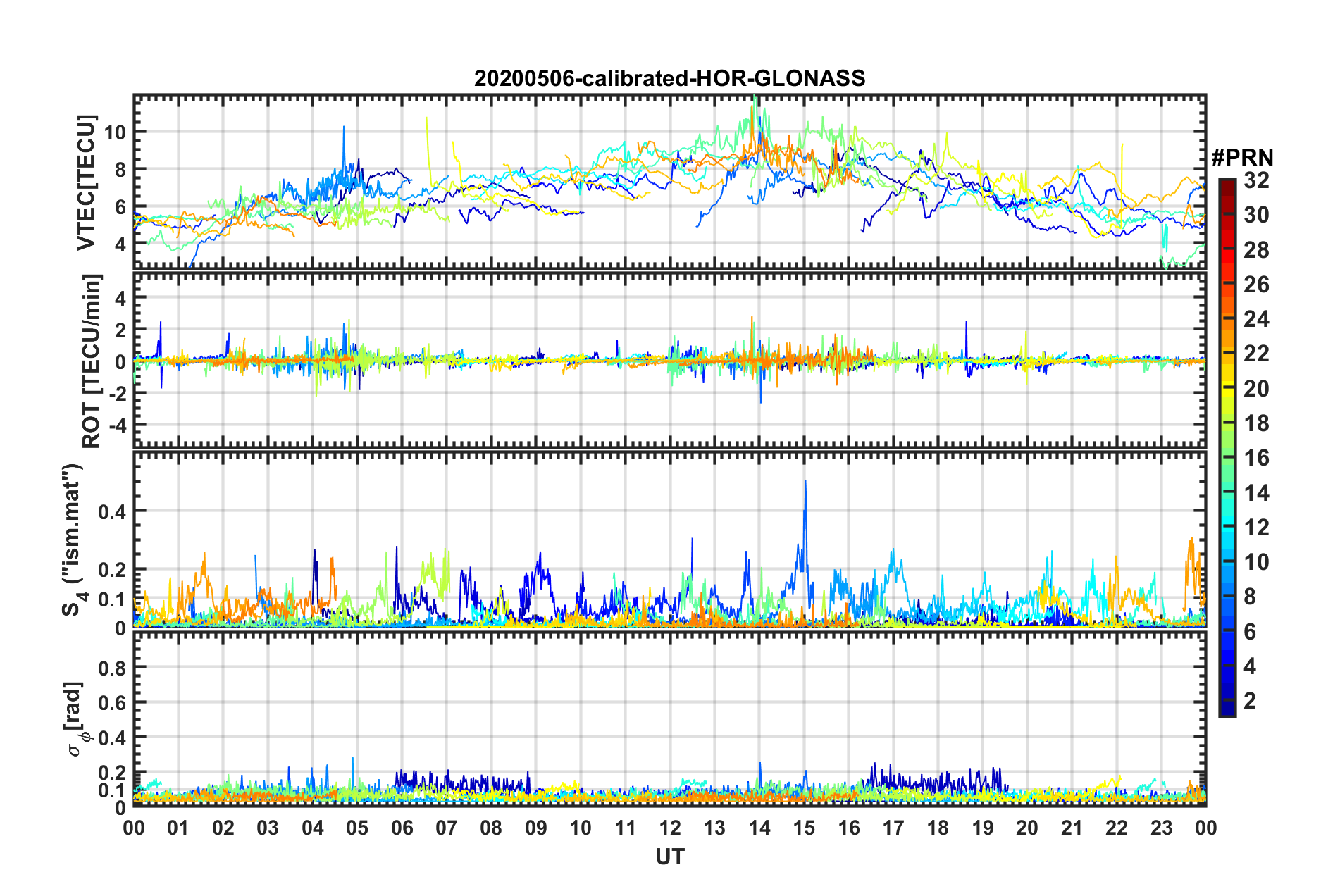The width and height of the screenshot is (1340, 896).
Task: Click the ROT [TECU/min] y-axis label
Action: [x=91, y=361]
